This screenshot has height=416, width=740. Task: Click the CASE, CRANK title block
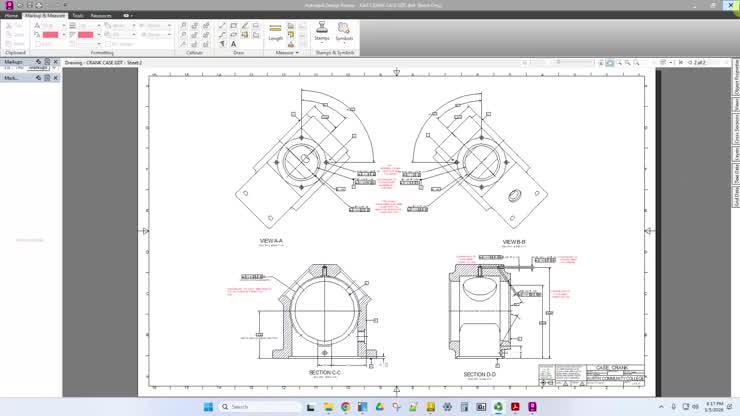[x=612, y=367]
